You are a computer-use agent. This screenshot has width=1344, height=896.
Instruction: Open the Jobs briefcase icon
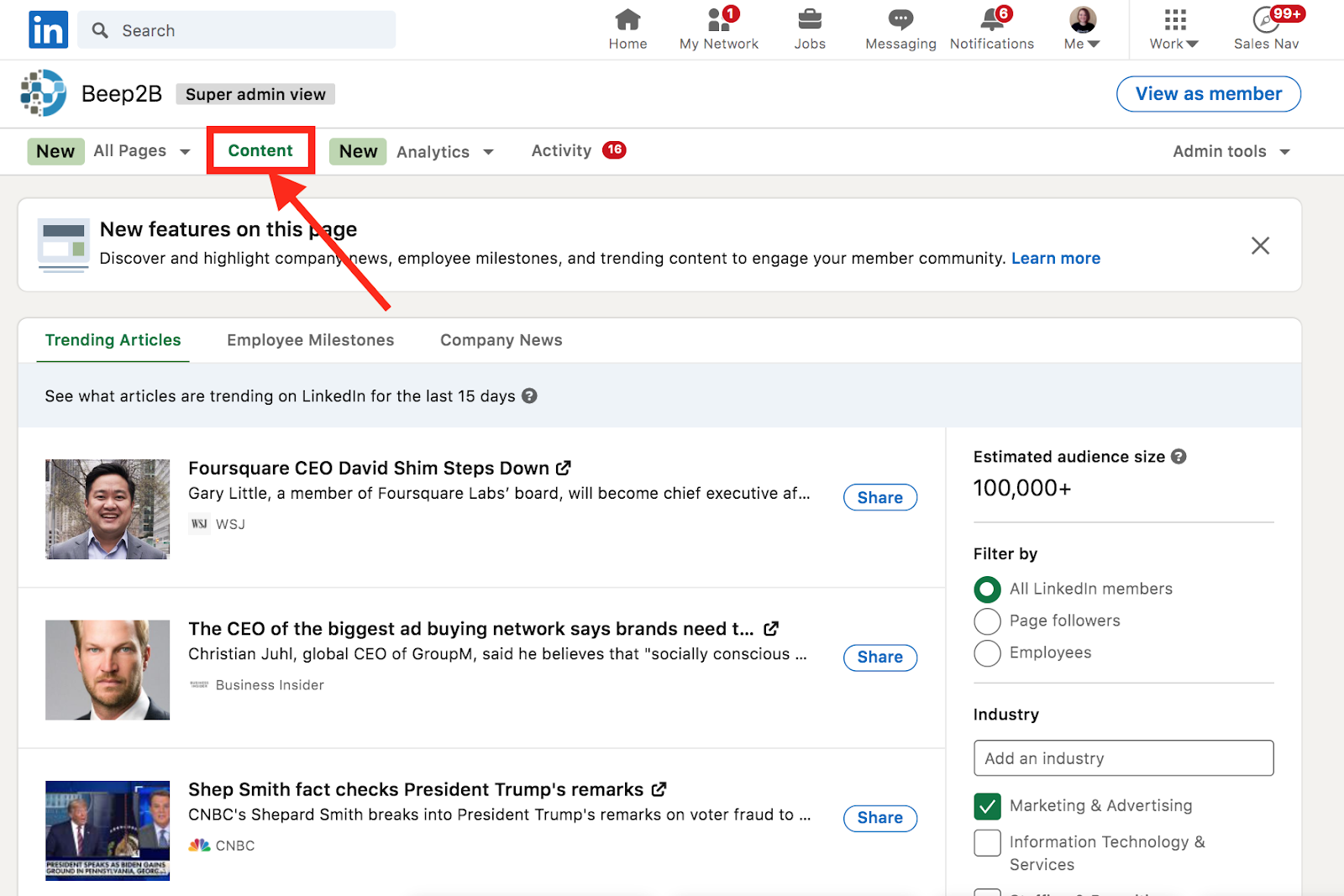point(810,19)
